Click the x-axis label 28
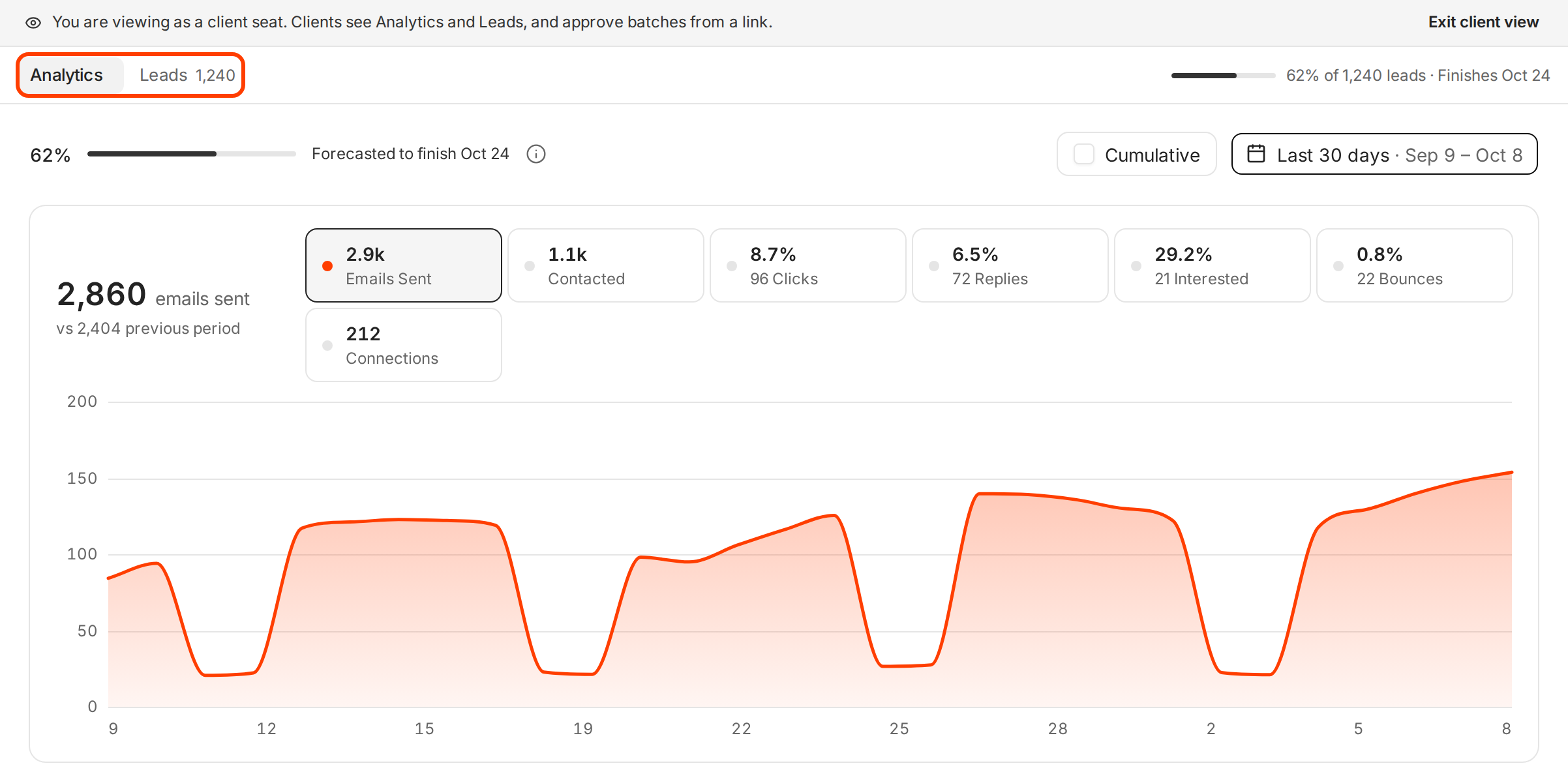The image size is (1568, 772). (1058, 729)
